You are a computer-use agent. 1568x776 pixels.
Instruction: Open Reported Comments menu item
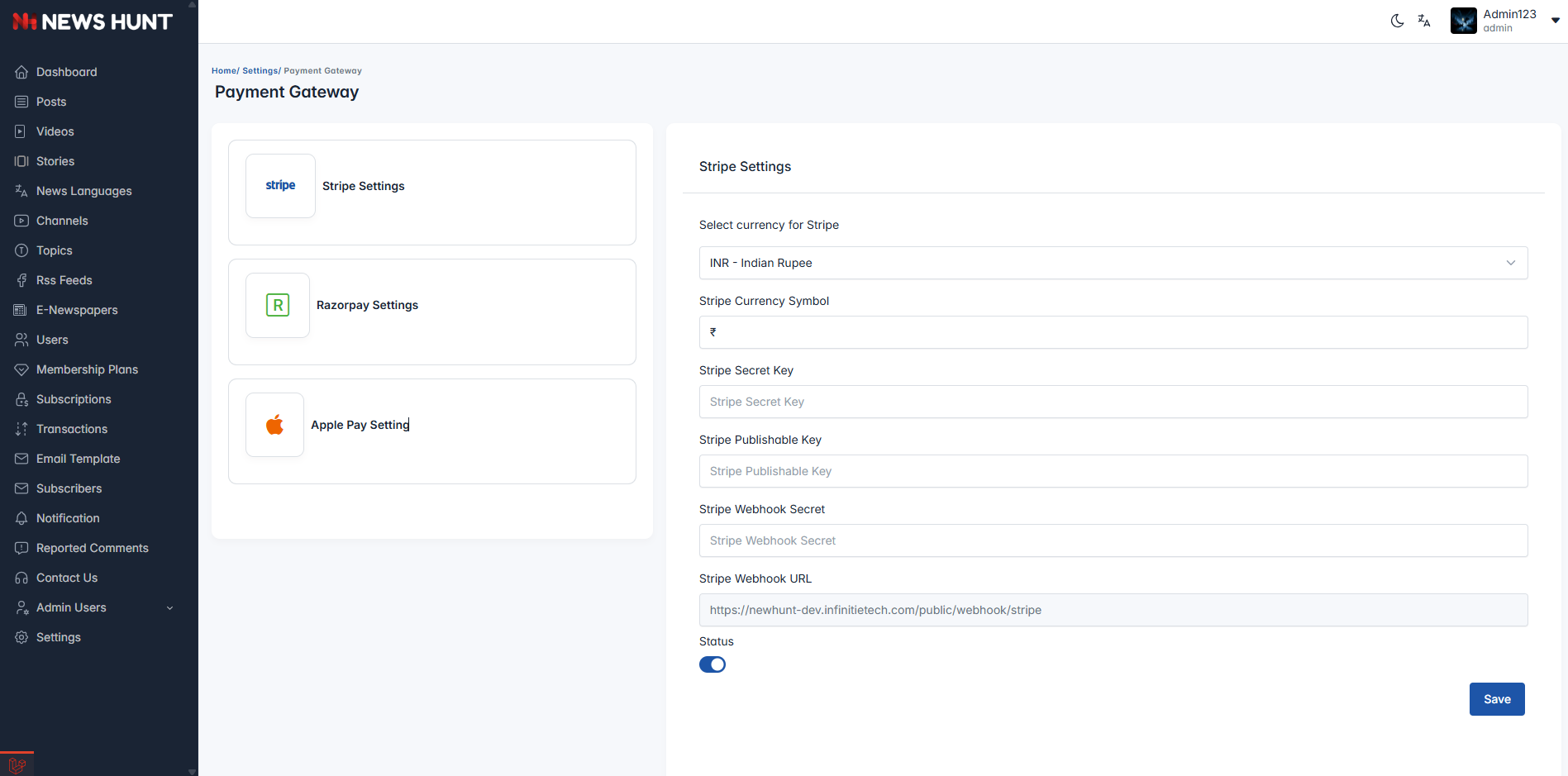click(93, 548)
